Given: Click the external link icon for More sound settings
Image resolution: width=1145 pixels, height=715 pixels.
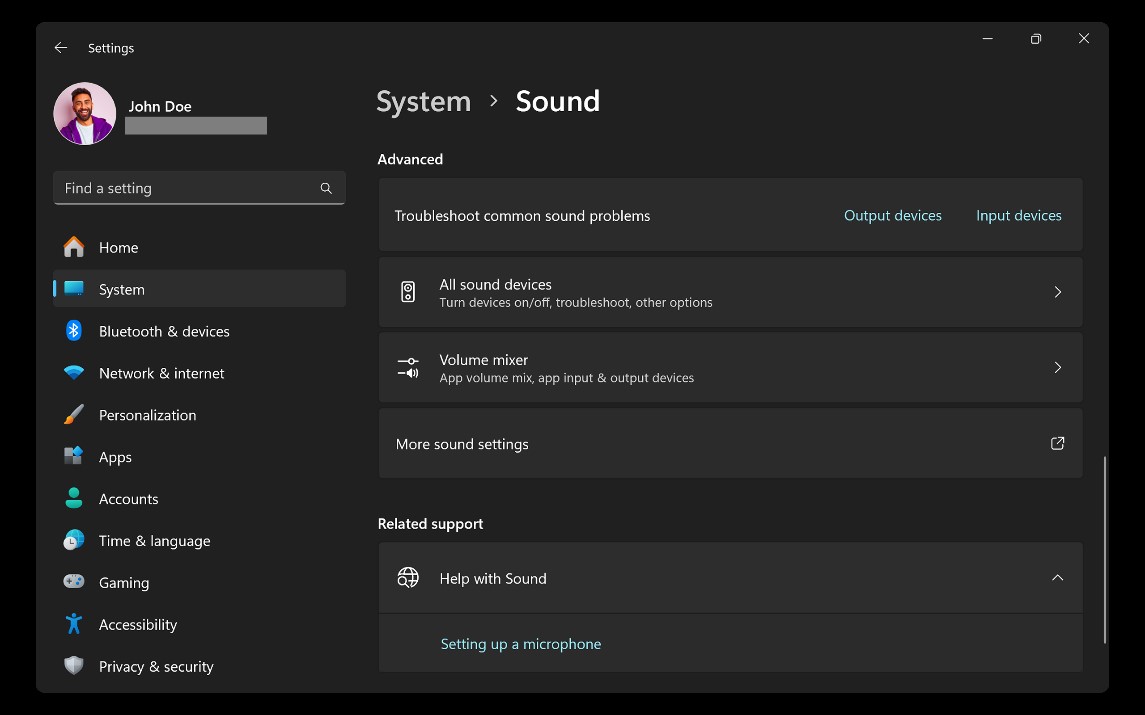Looking at the screenshot, I should point(1057,443).
